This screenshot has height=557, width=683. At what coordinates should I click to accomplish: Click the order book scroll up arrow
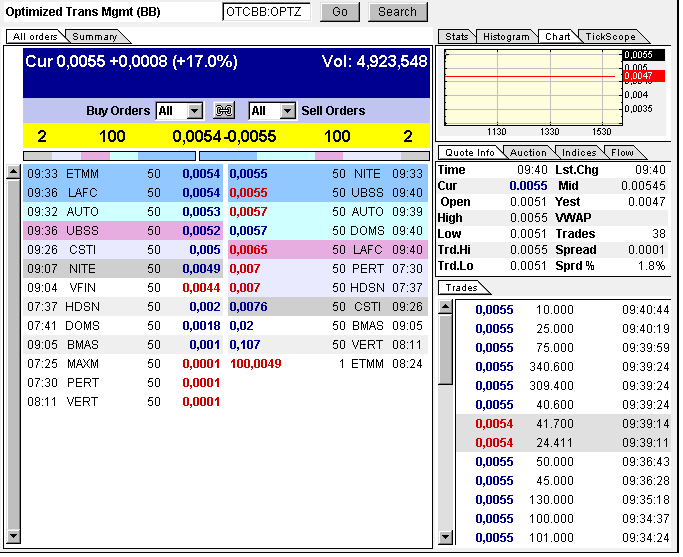pos(14,172)
